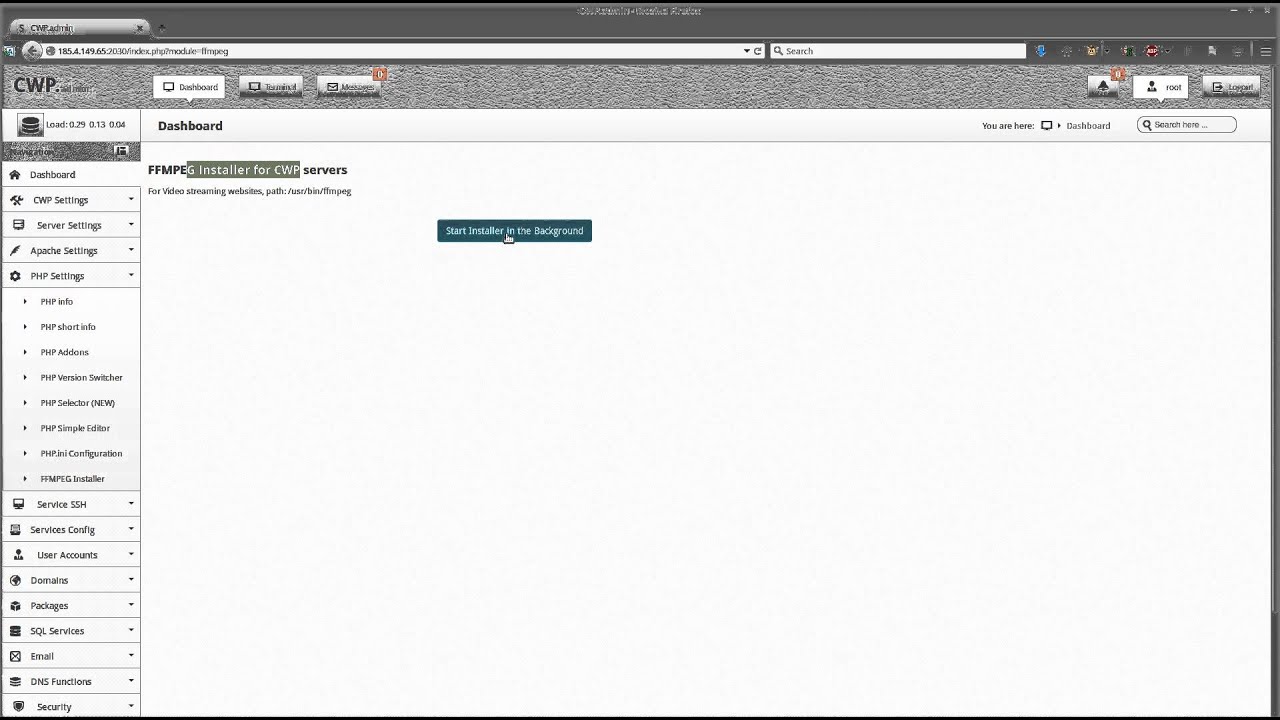Click the Email envelope icon
The width and height of the screenshot is (1280, 720).
coord(15,656)
